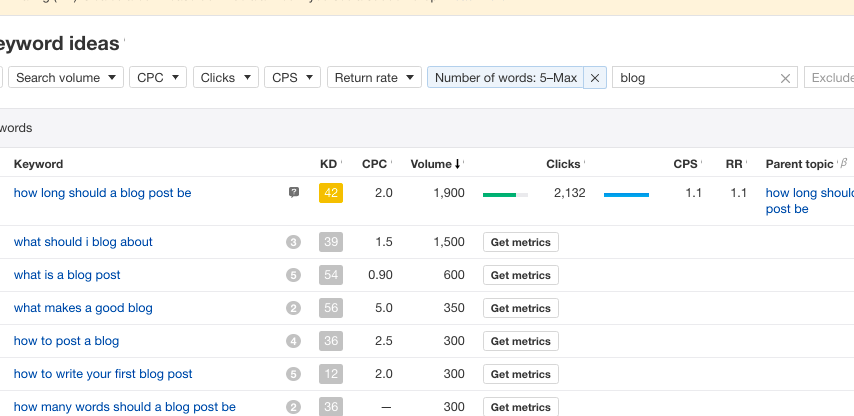Viewport: 854px width, 416px height.
Task: Open keyword 'how to post a blog'
Action: (x=66, y=341)
